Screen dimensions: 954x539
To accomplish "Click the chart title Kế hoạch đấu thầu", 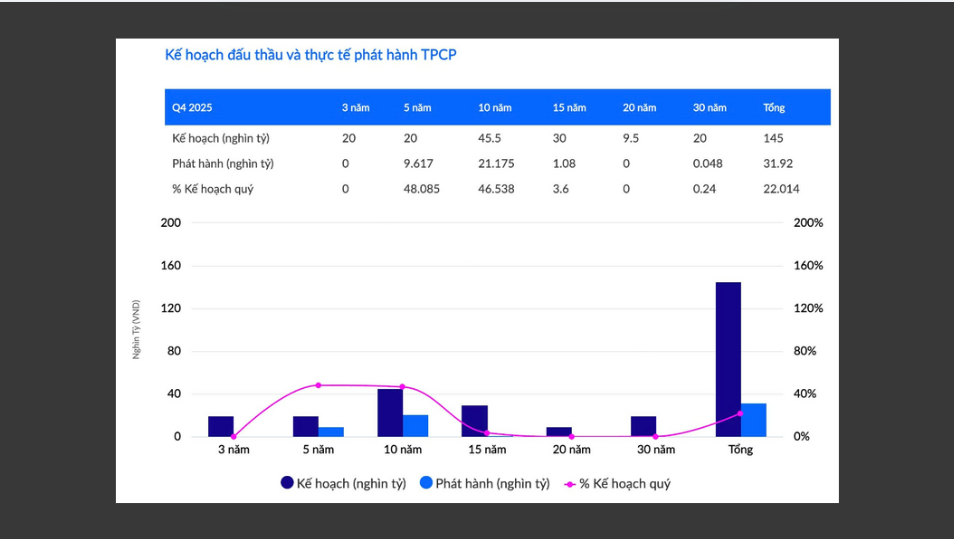I will pyautogui.click(x=310, y=55).
